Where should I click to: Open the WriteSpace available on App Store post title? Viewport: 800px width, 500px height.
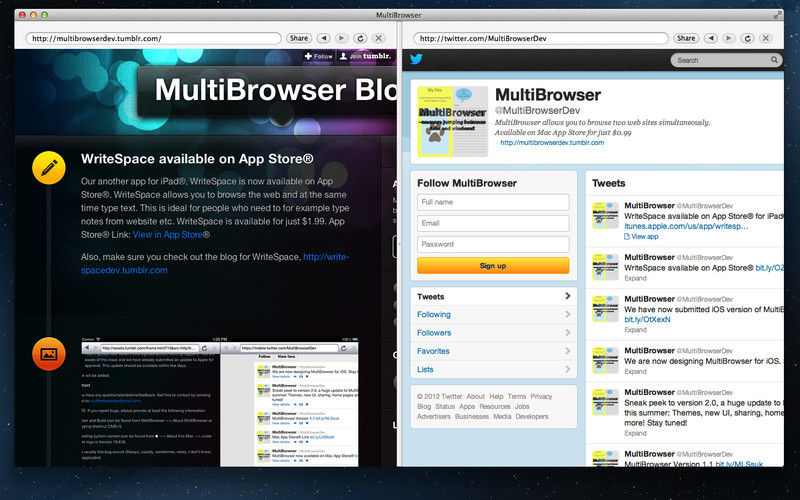(x=197, y=159)
